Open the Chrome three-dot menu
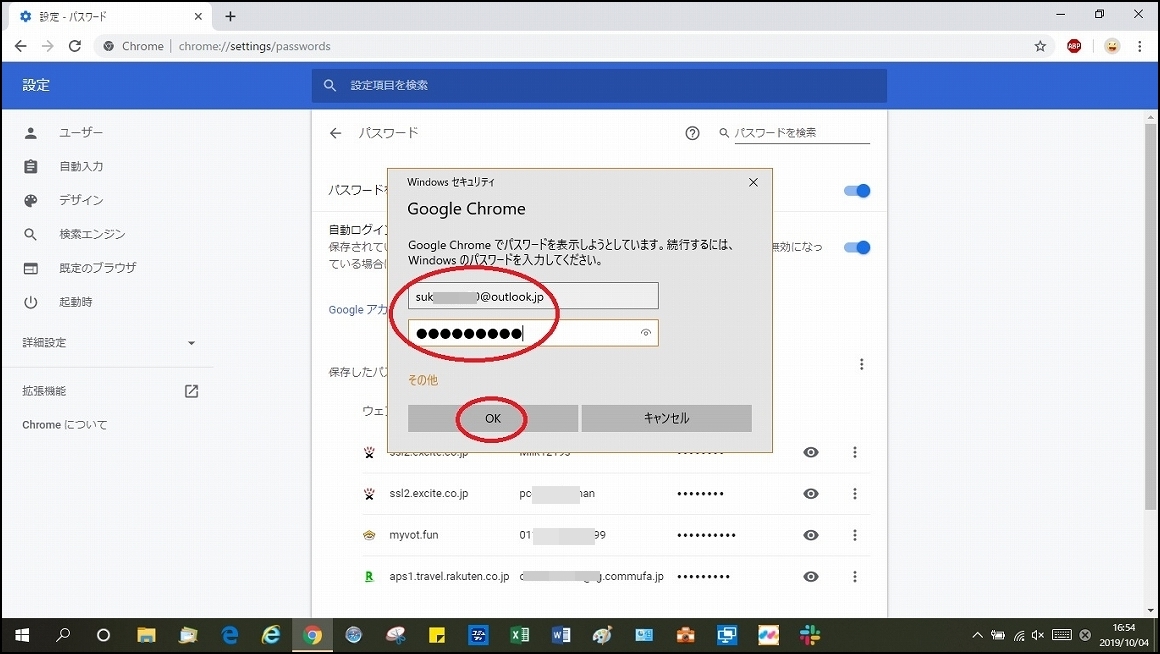The height and width of the screenshot is (654, 1160). coord(1139,46)
